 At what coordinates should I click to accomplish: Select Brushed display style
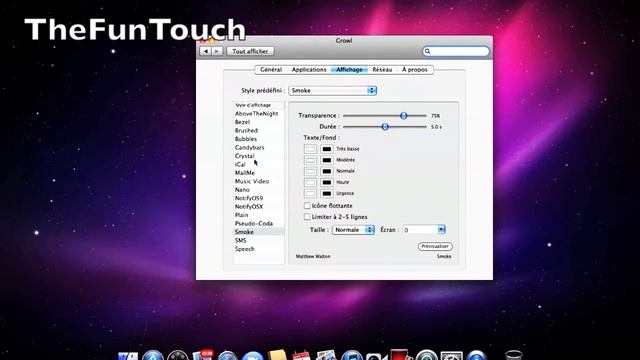pos(259,131)
